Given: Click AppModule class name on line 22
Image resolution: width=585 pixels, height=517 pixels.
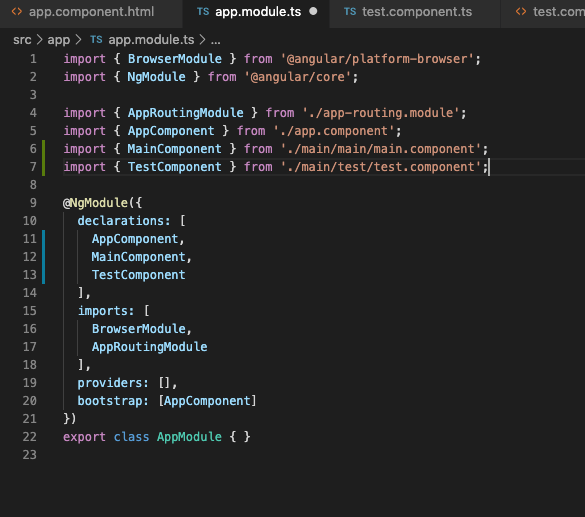Looking at the screenshot, I should tap(189, 437).
